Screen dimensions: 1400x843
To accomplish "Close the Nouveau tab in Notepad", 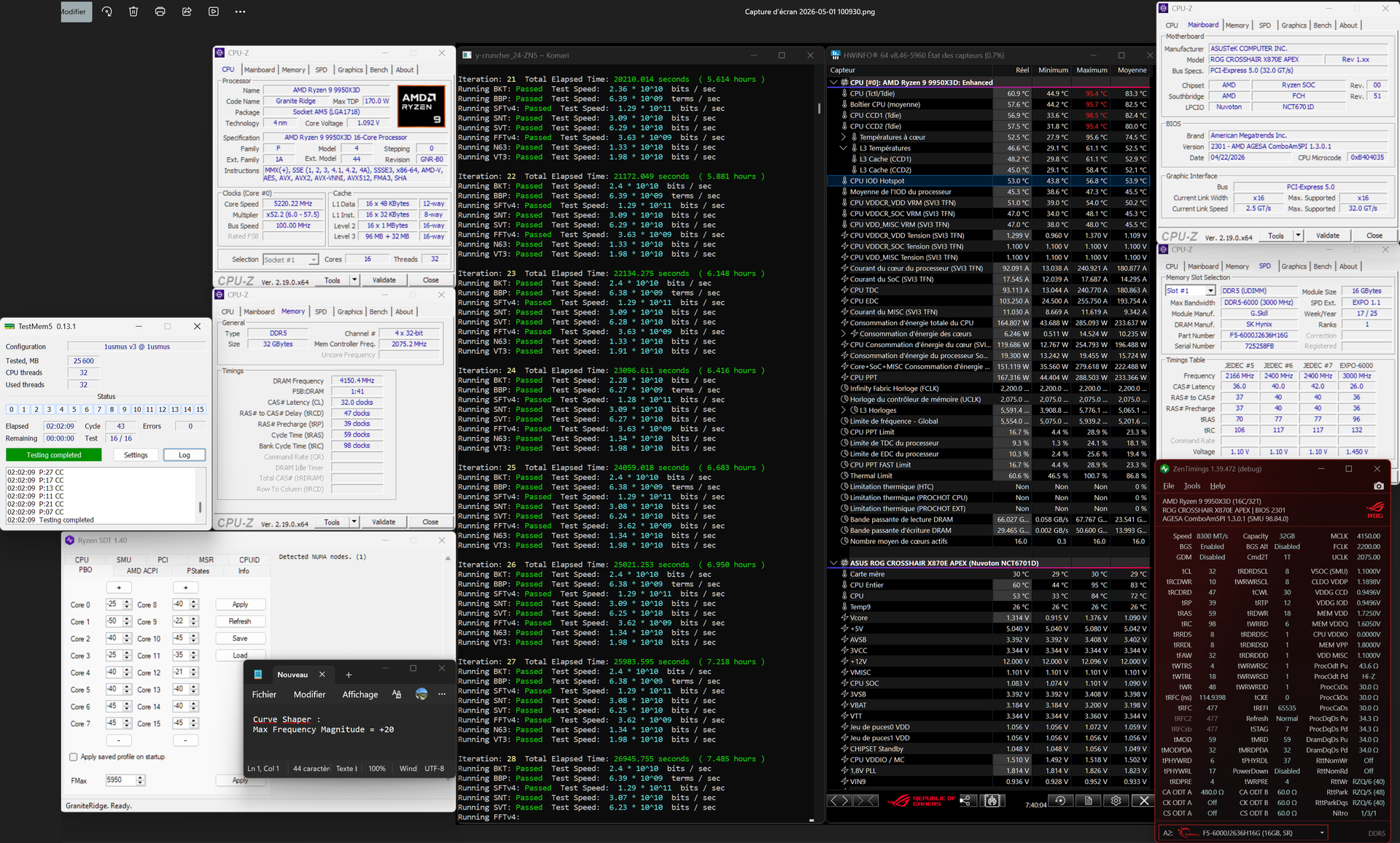I will pyautogui.click(x=322, y=675).
